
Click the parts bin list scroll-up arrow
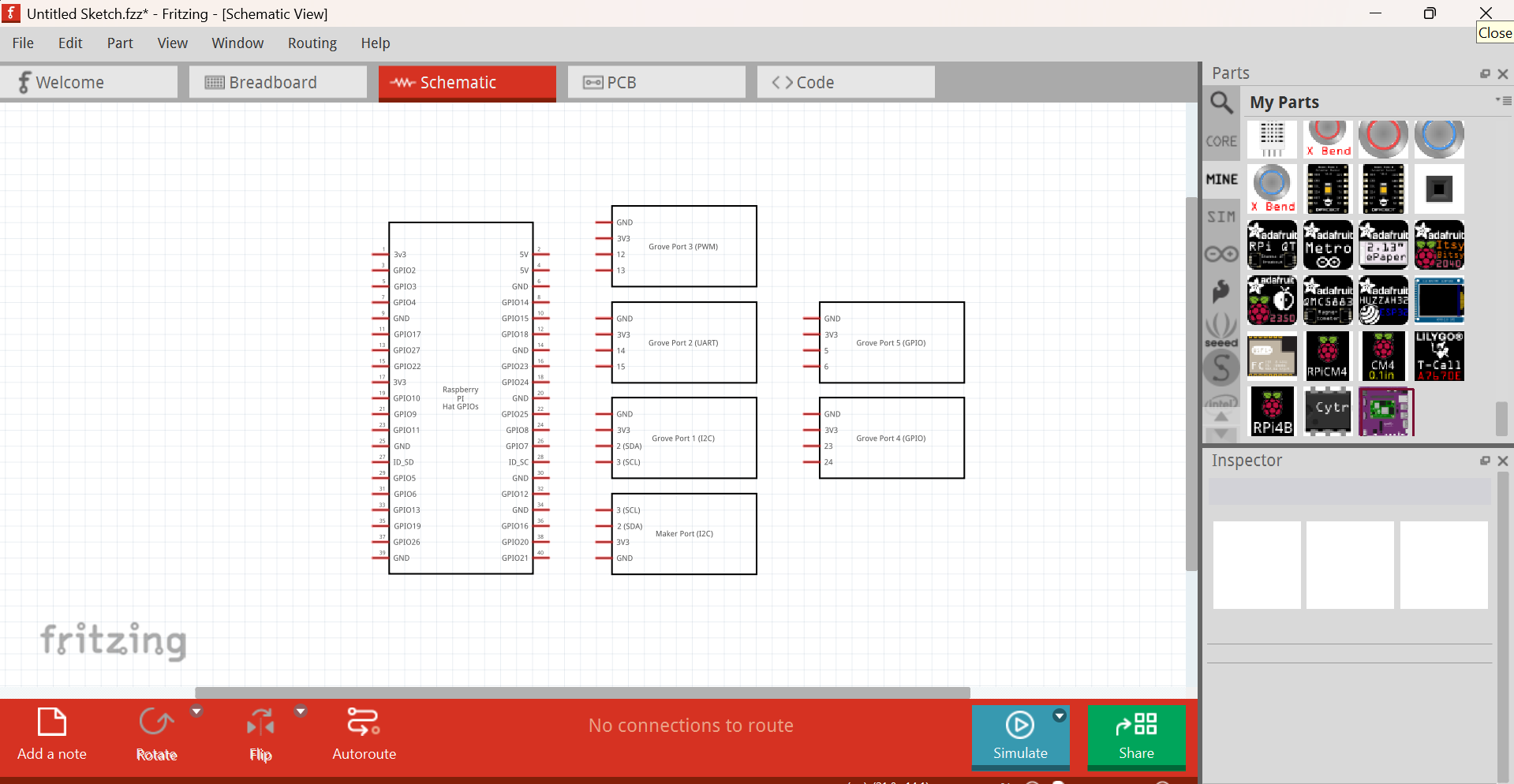[1221, 416]
